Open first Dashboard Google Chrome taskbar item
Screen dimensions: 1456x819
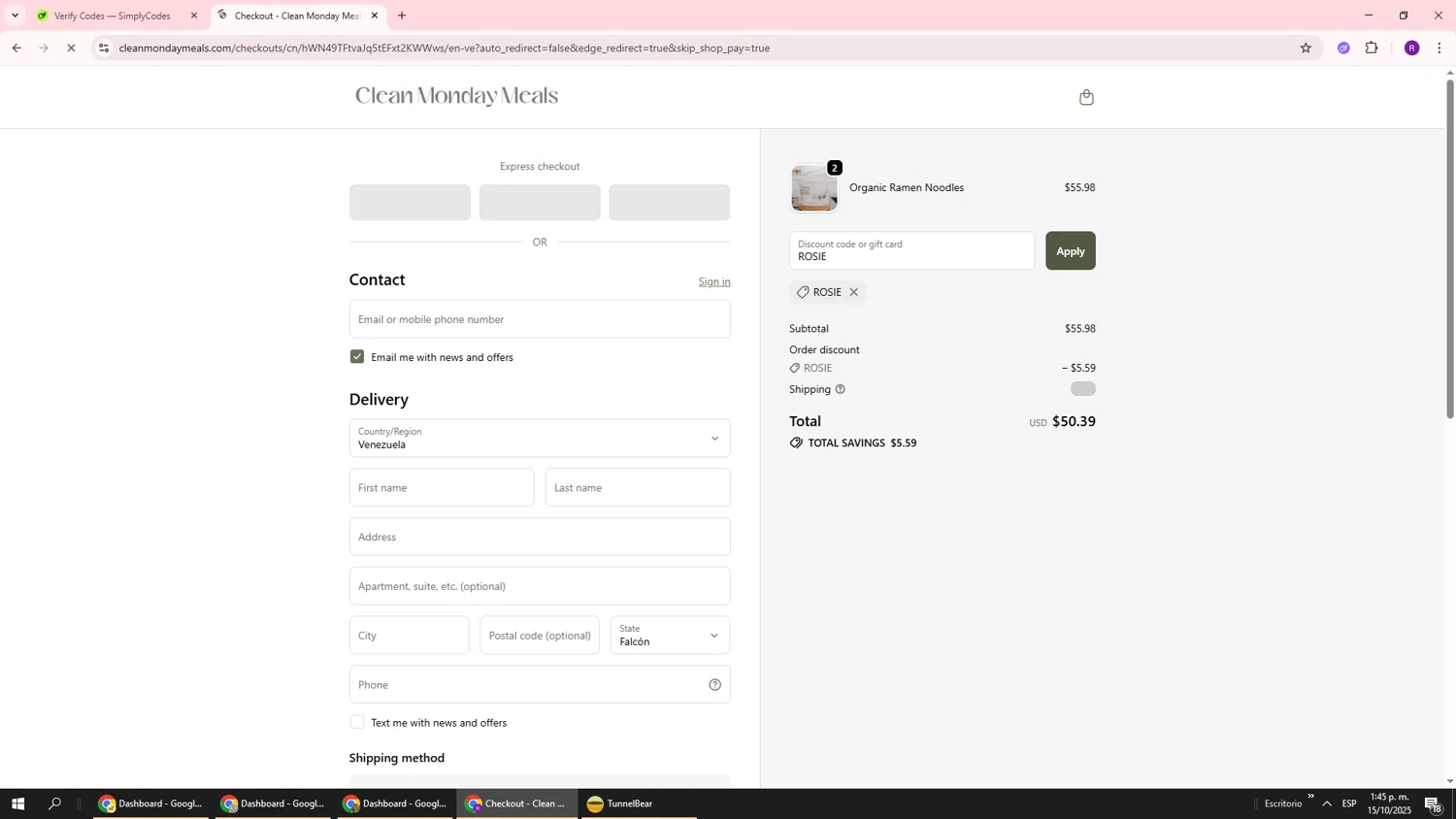point(150,803)
